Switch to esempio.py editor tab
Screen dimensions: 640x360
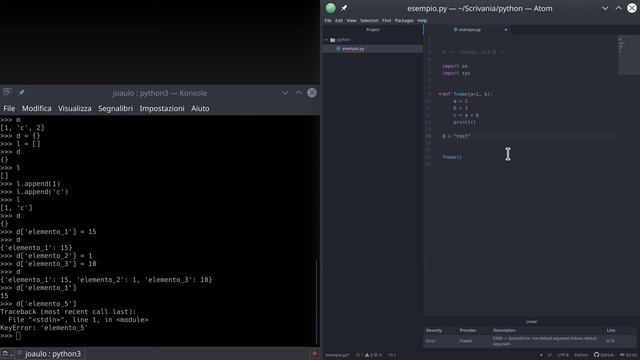[467, 29]
